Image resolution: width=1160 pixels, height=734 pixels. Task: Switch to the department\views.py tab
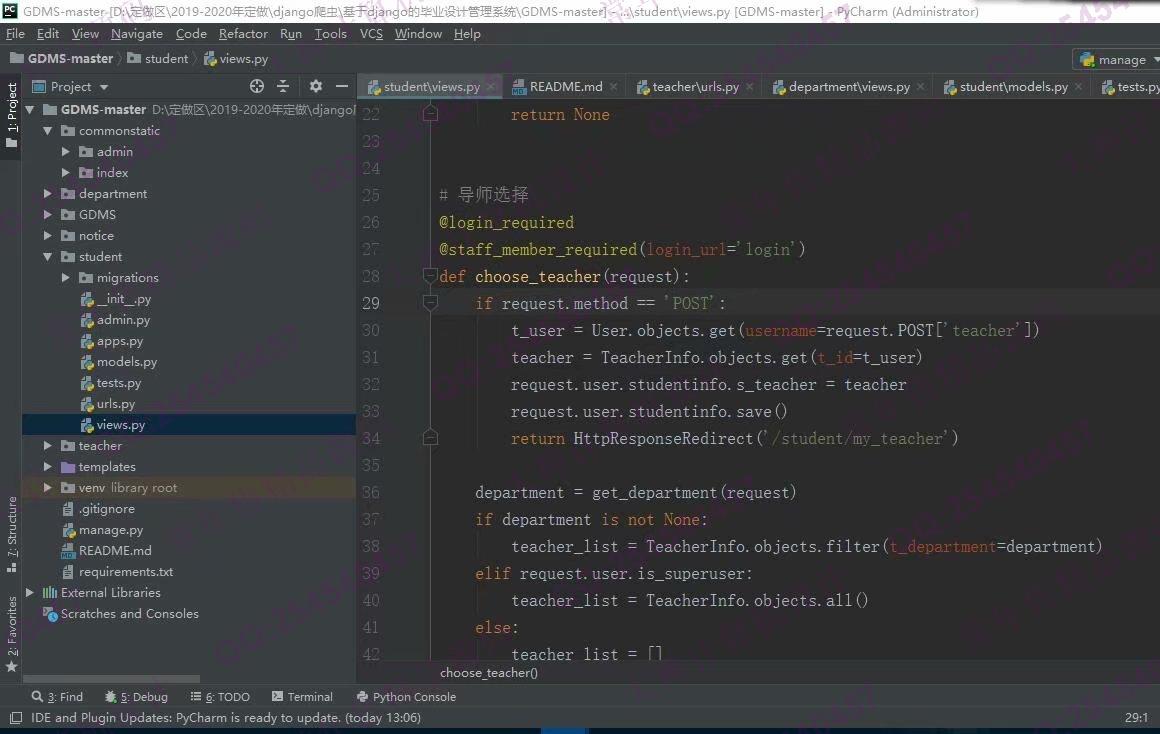point(849,87)
